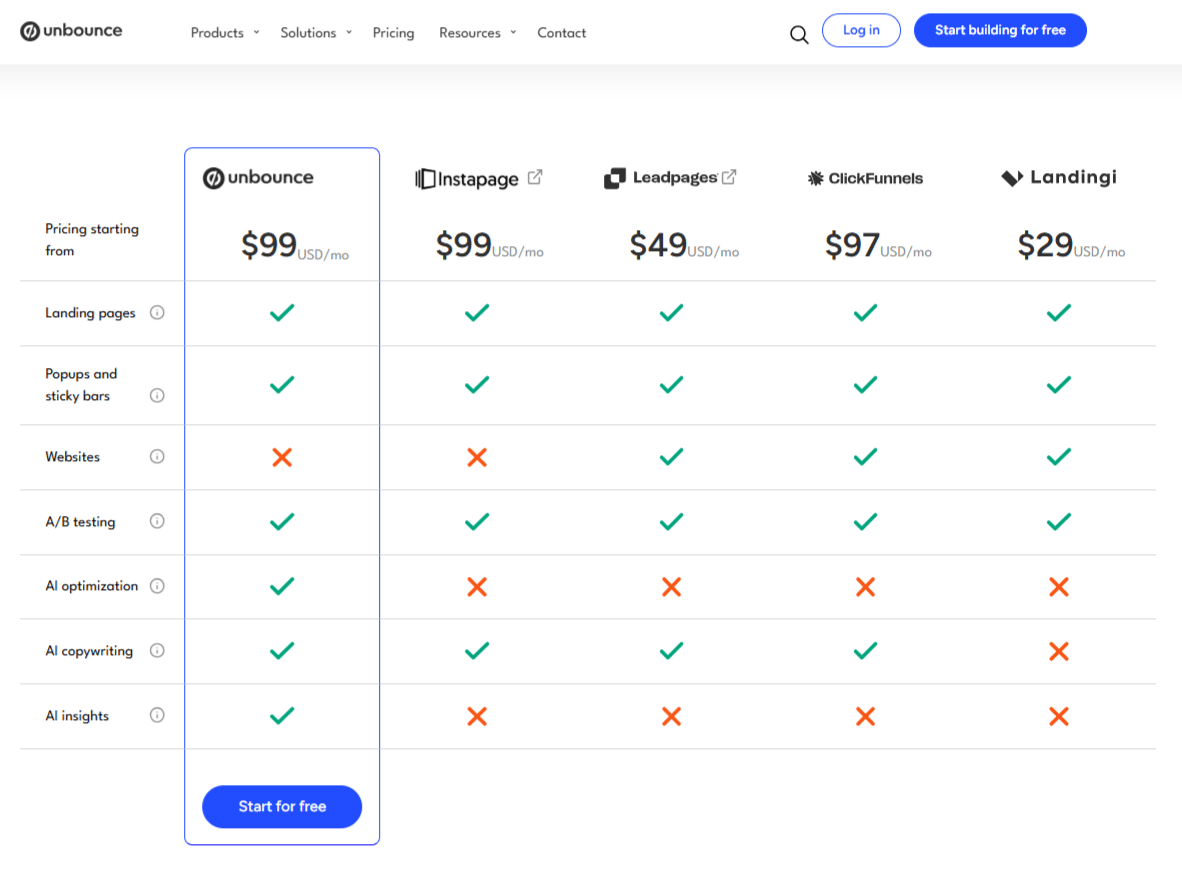Click the red X for Unbounce Websites
The height and width of the screenshot is (894, 1182).
tap(281, 457)
